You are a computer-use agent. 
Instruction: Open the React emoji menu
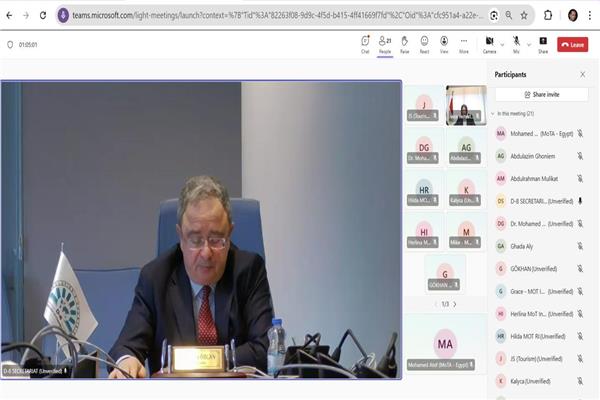tap(424, 45)
